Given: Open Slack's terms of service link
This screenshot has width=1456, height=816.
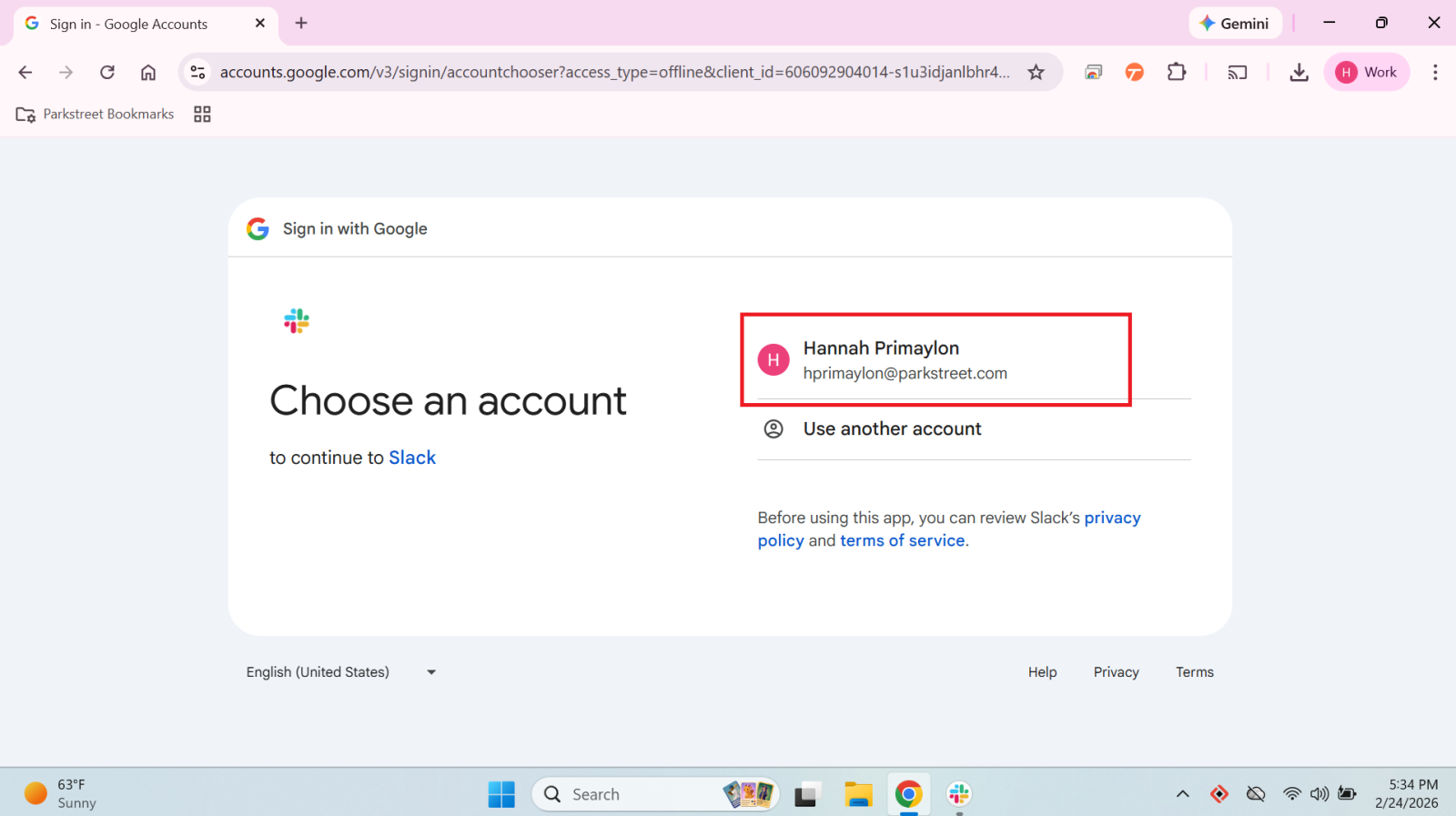Looking at the screenshot, I should 902,540.
